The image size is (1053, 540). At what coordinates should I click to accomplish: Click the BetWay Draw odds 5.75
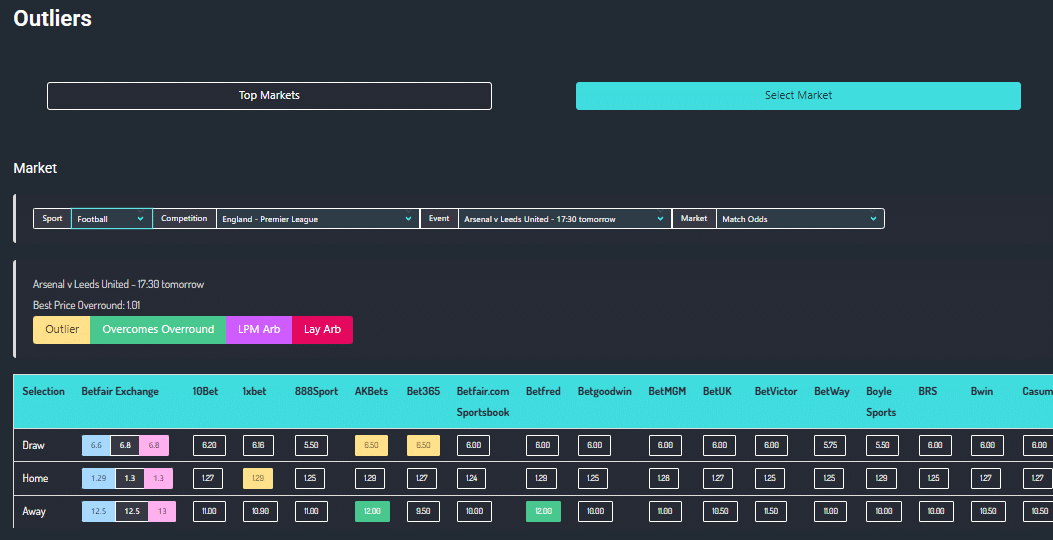coord(830,445)
